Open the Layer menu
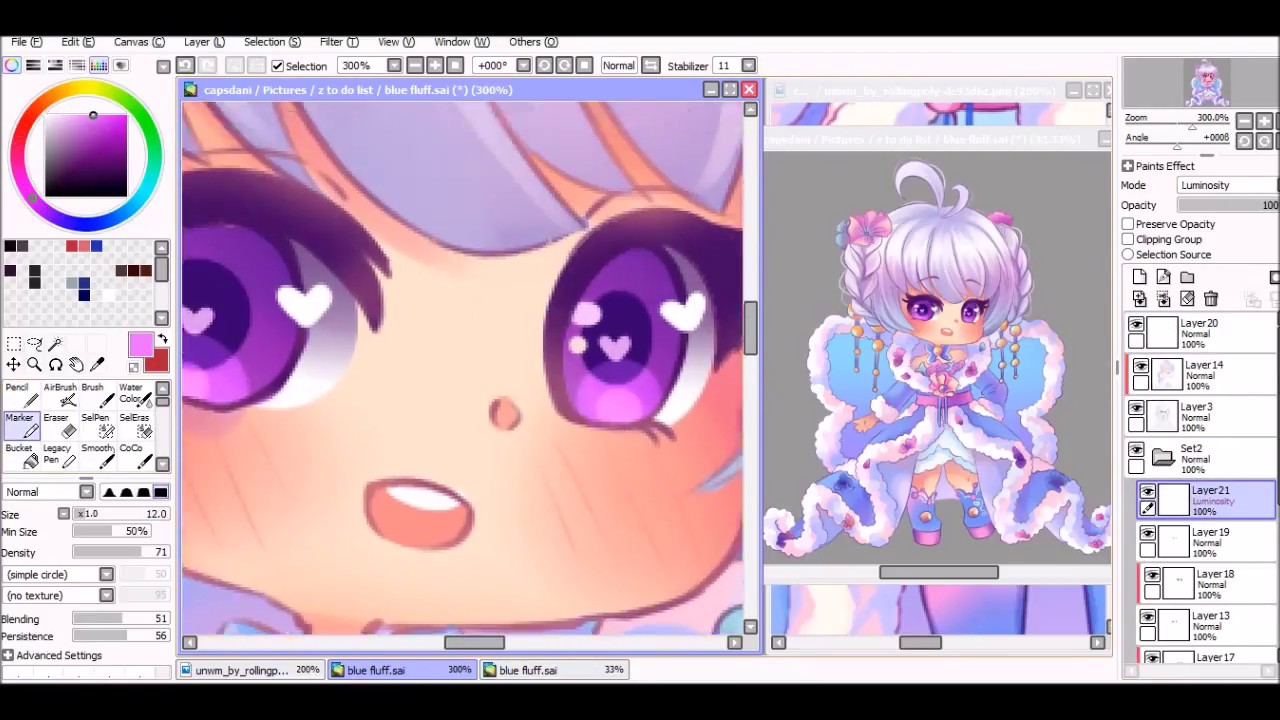The width and height of the screenshot is (1280, 720). pos(204,42)
